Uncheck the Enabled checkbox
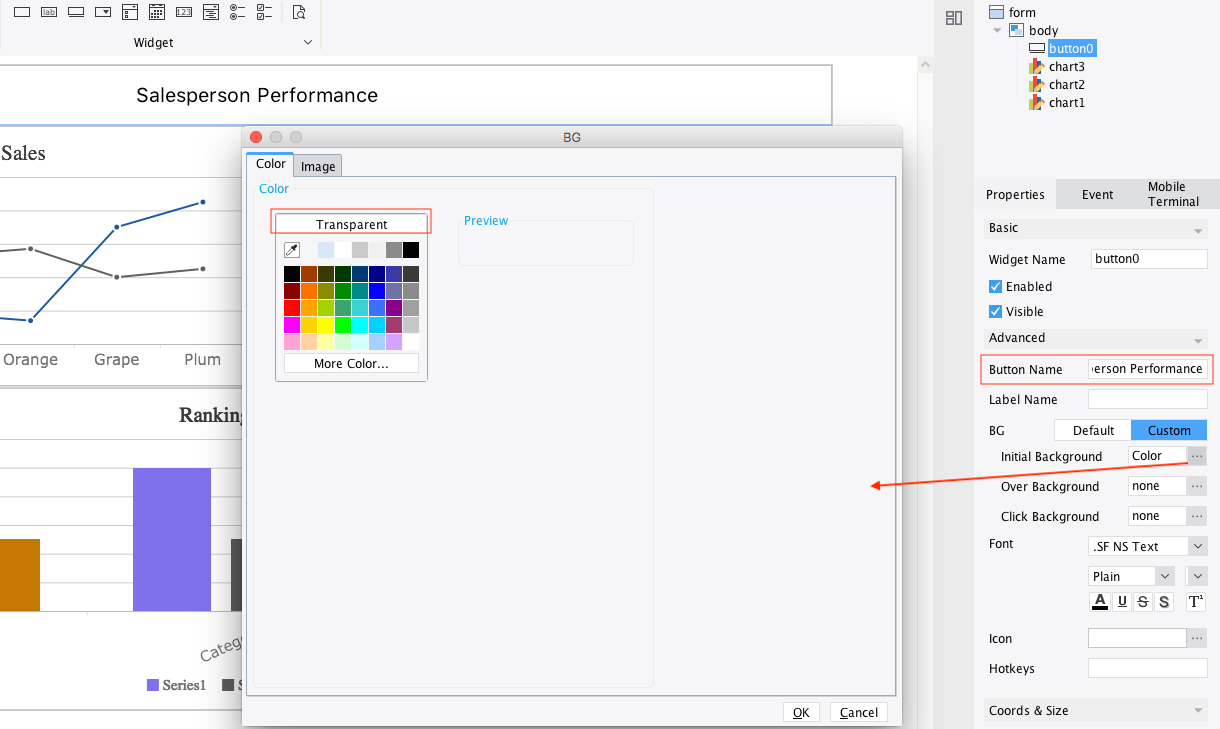Viewport: 1220px width, 729px height. [995, 286]
